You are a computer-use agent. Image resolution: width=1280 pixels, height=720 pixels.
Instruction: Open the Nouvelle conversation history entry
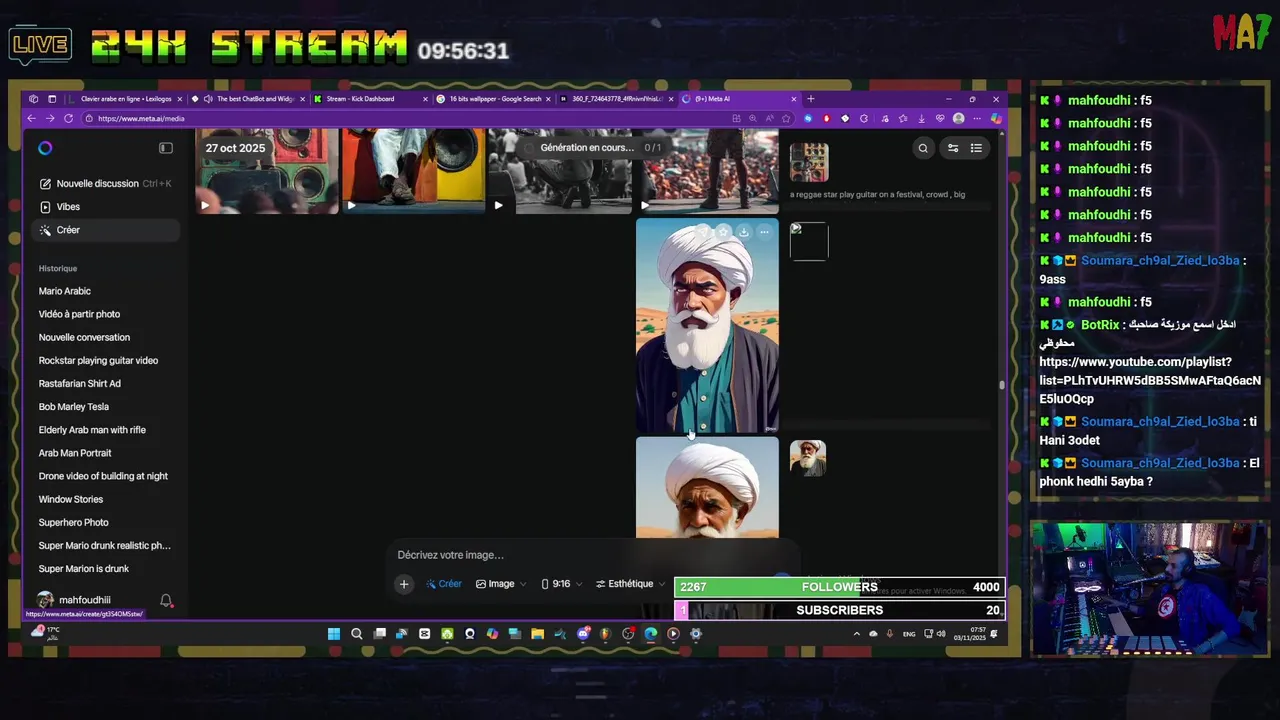84,337
